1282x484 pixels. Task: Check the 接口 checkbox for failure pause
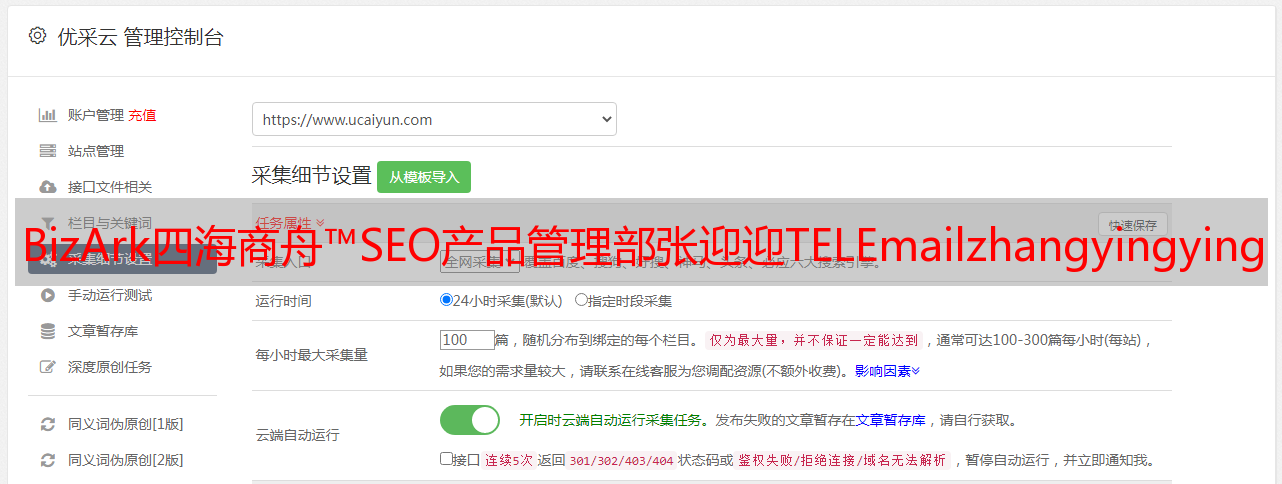(x=446, y=460)
